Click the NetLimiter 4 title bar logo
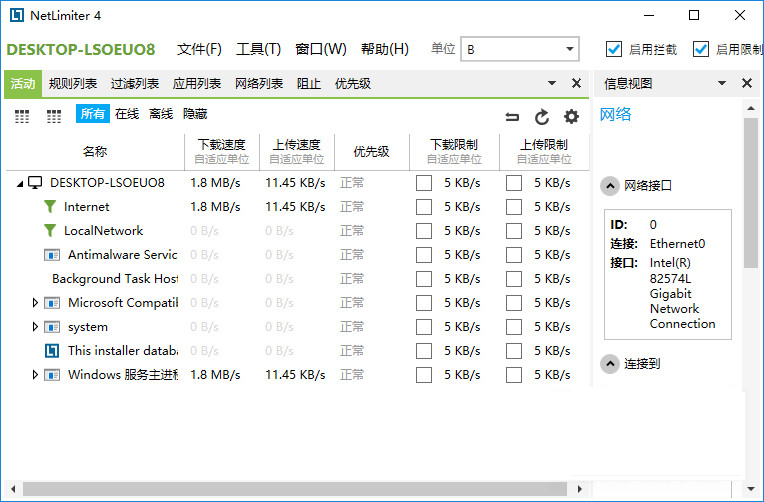 coord(17,16)
